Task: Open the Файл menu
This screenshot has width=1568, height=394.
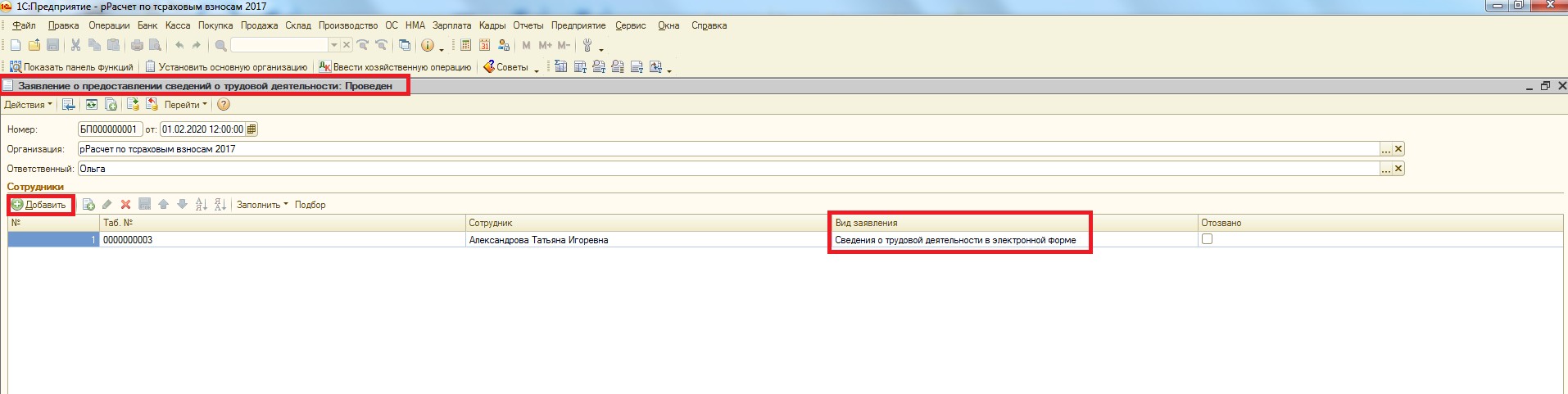Action: click(24, 25)
